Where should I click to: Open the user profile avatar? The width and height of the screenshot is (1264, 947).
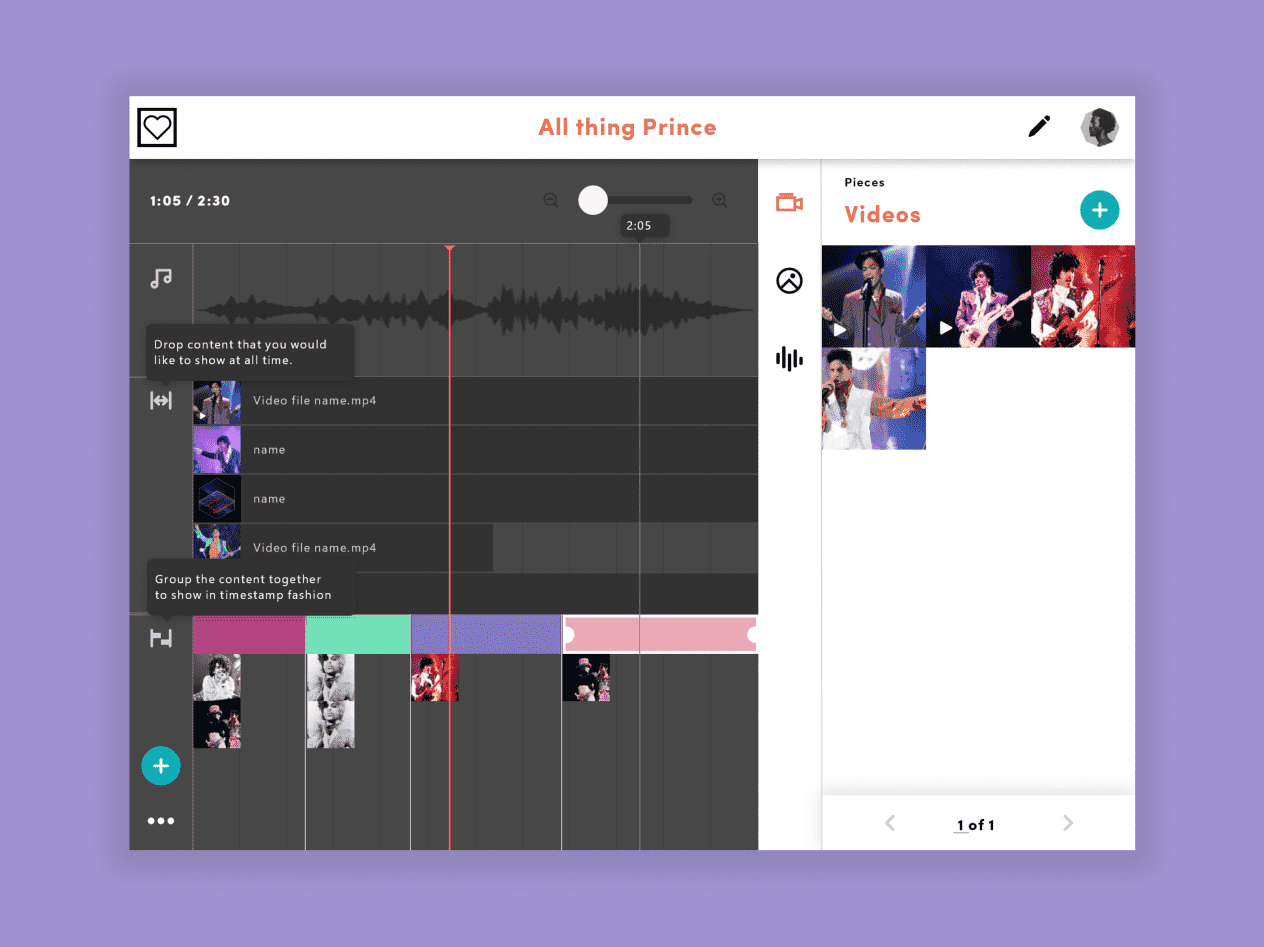click(1099, 127)
